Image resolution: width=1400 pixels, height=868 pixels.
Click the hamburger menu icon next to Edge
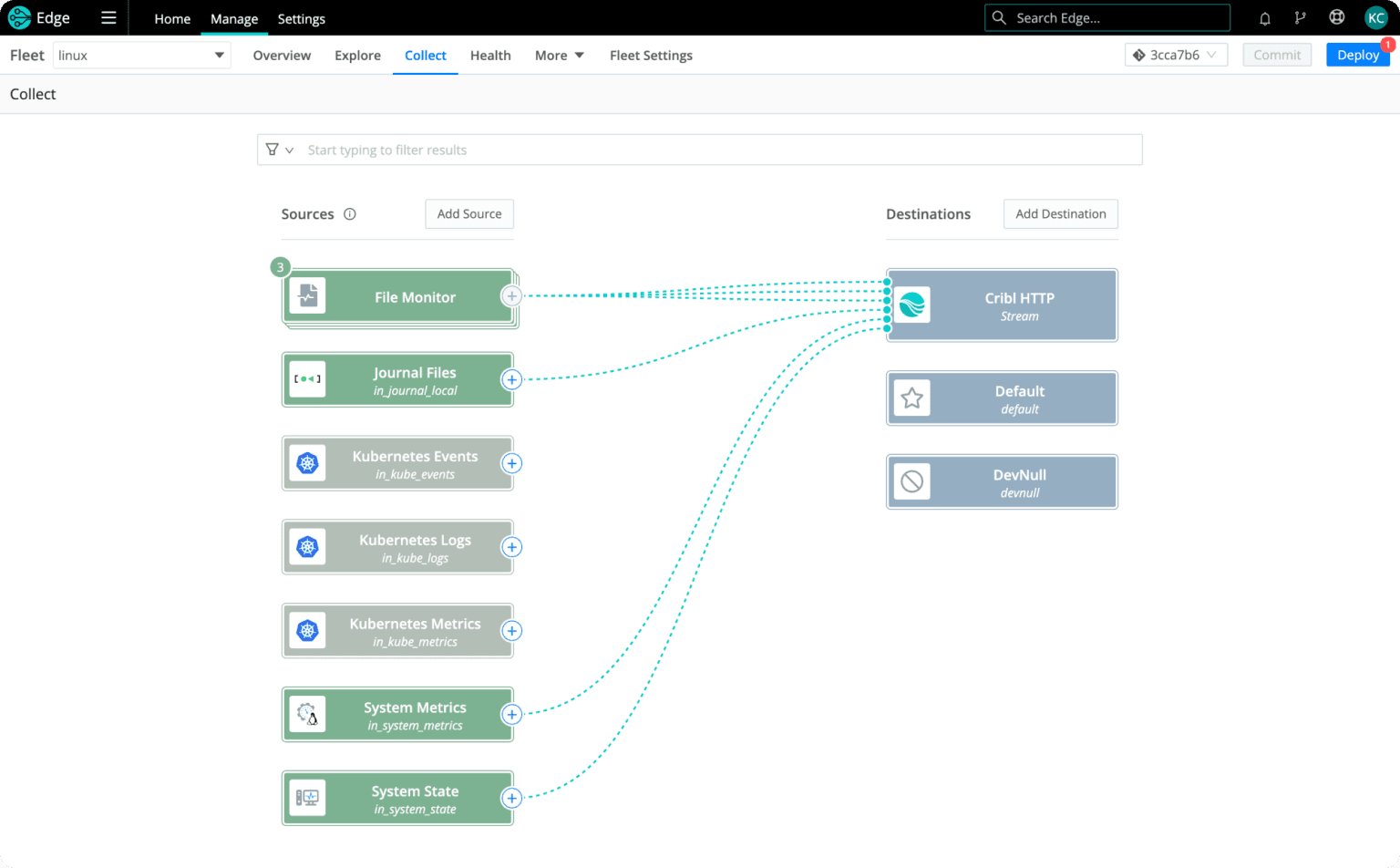(x=108, y=18)
